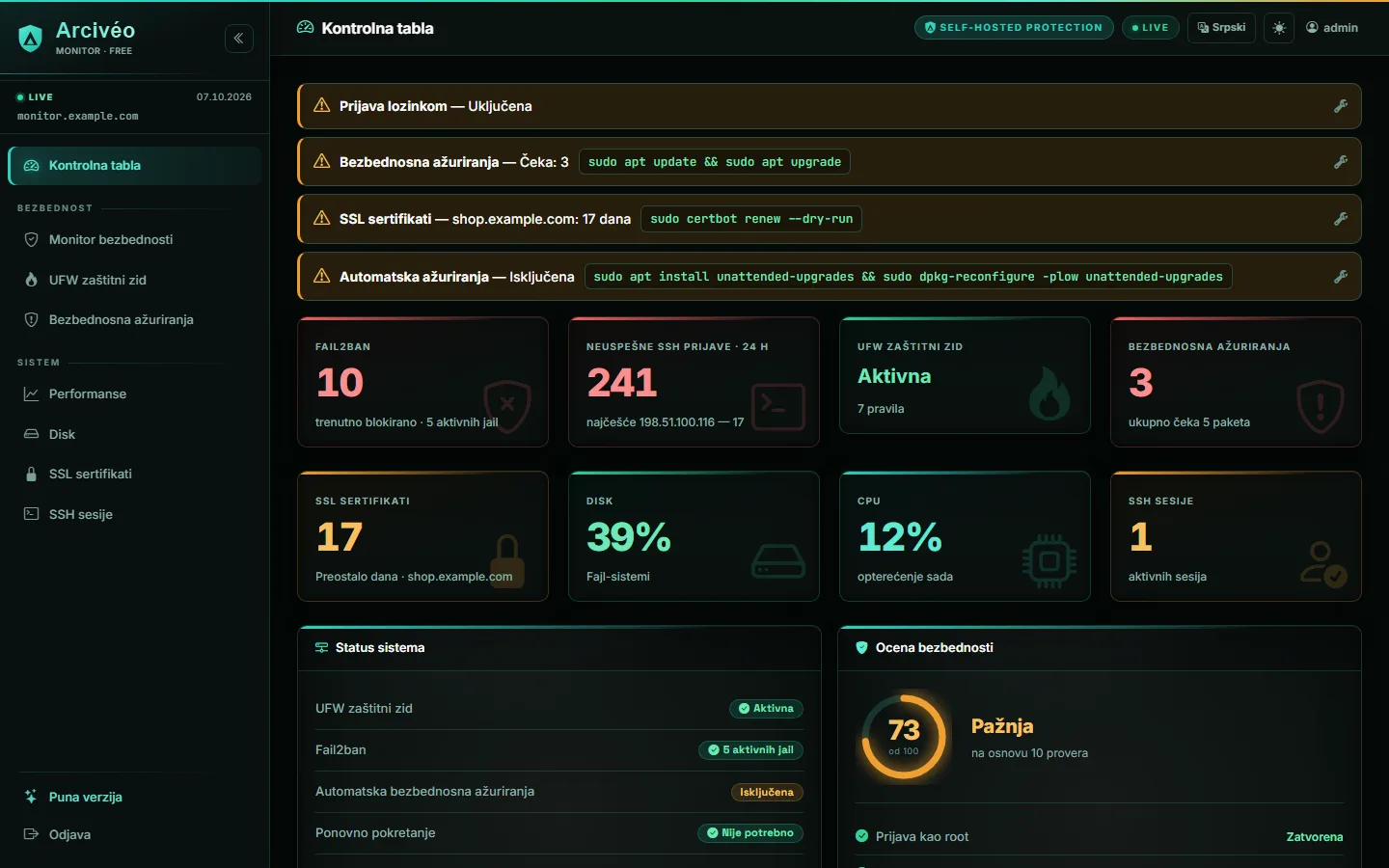Click wrench icon on Prijava lozinkom alert
This screenshot has height=868, width=1389.
pos(1341,106)
